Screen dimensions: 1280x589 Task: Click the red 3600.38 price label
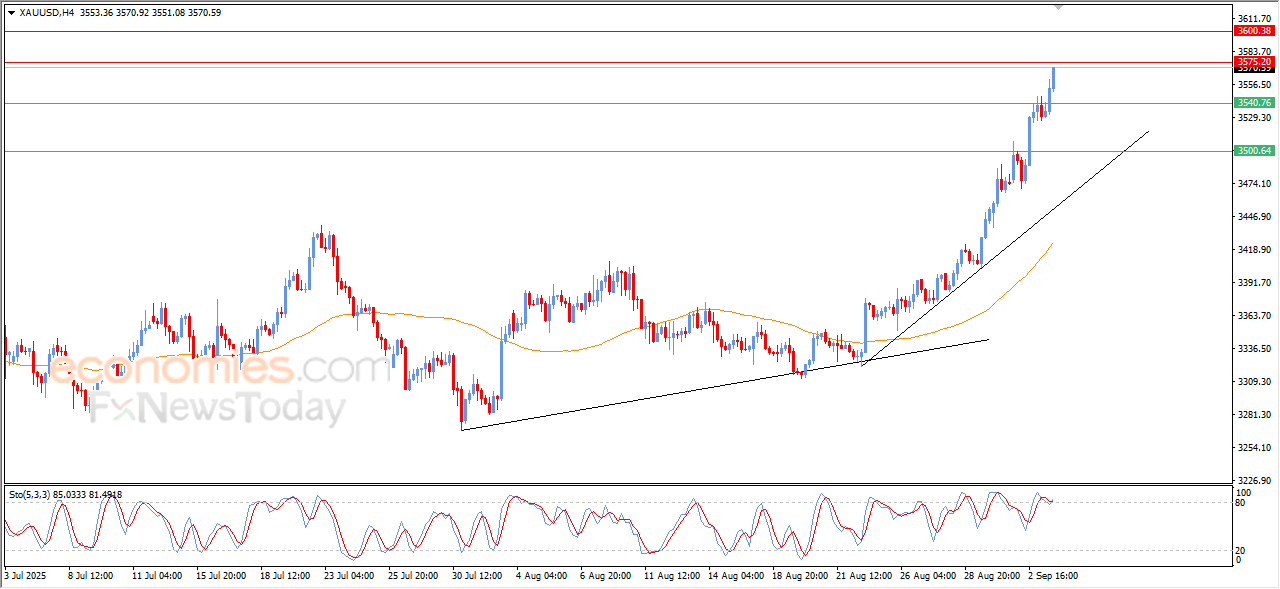point(1254,31)
